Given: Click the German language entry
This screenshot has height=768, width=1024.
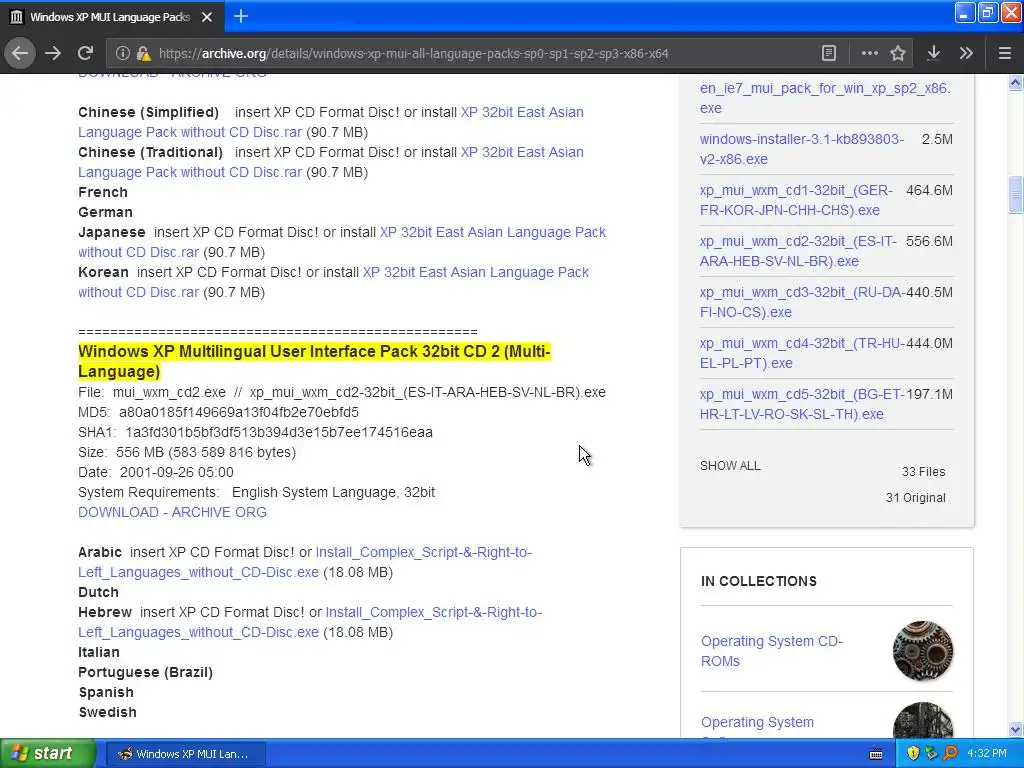Looking at the screenshot, I should (105, 212).
